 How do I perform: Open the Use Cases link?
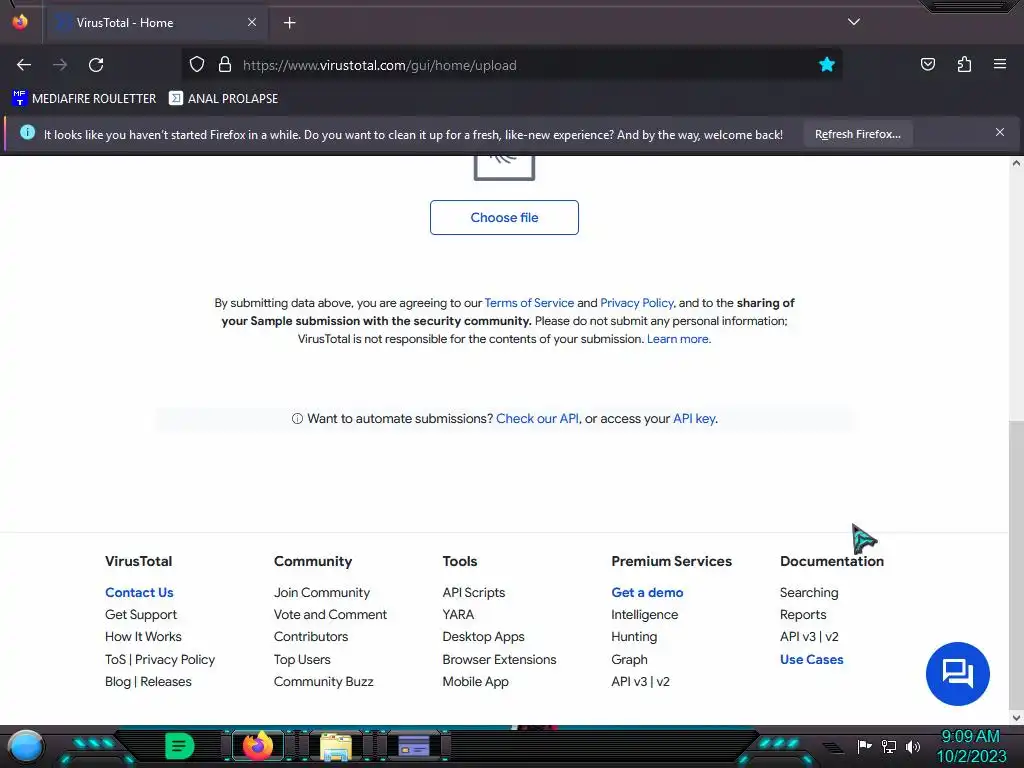point(812,660)
